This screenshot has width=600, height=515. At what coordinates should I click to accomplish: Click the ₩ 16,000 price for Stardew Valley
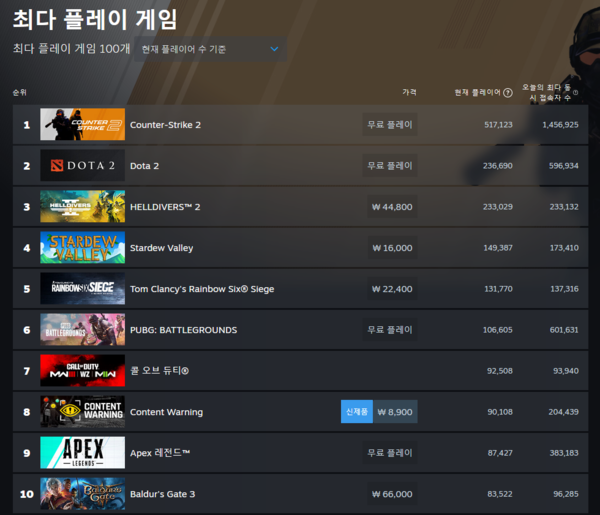click(393, 248)
